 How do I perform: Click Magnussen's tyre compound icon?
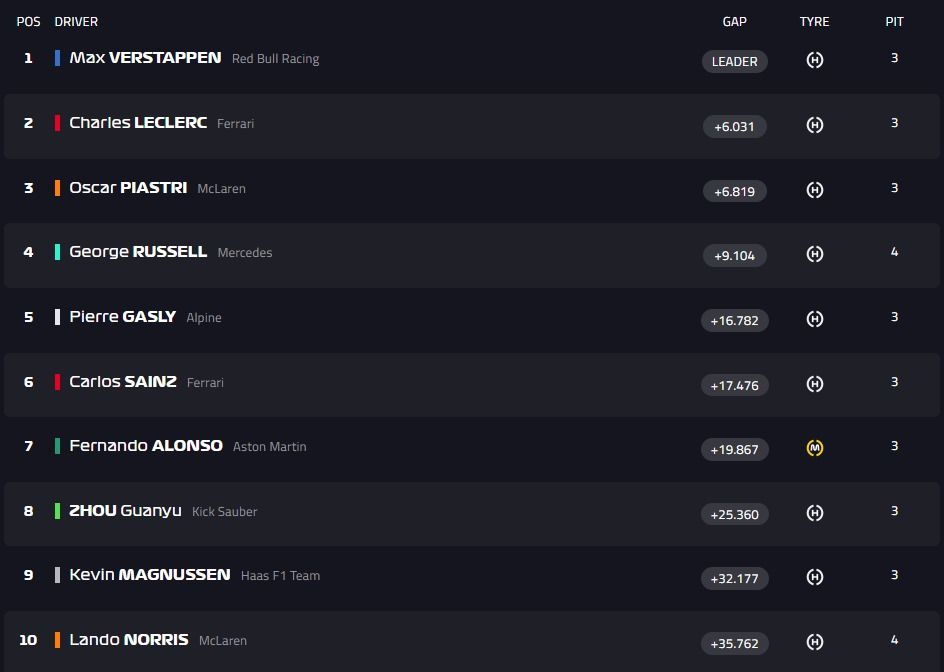(814, 577)
